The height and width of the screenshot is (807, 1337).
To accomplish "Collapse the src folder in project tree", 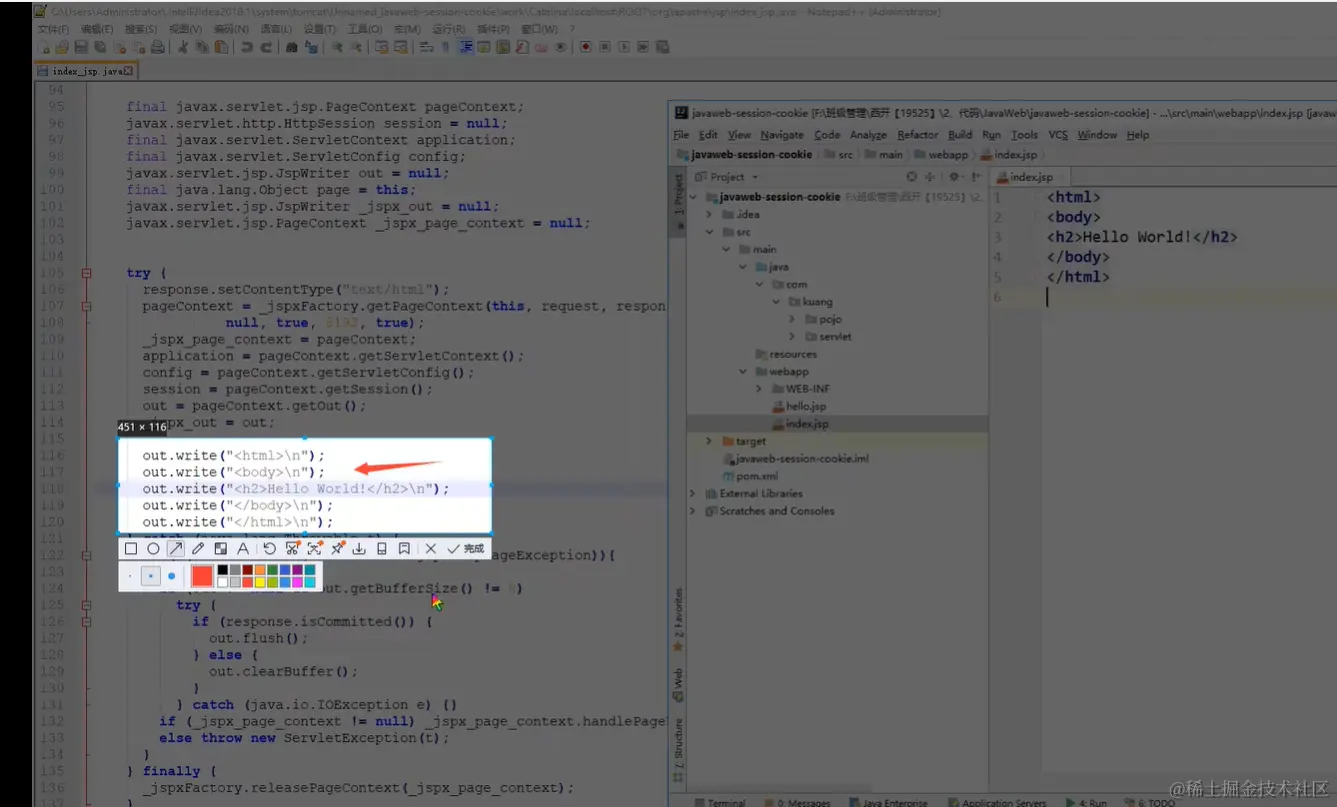I will point(709,232).
